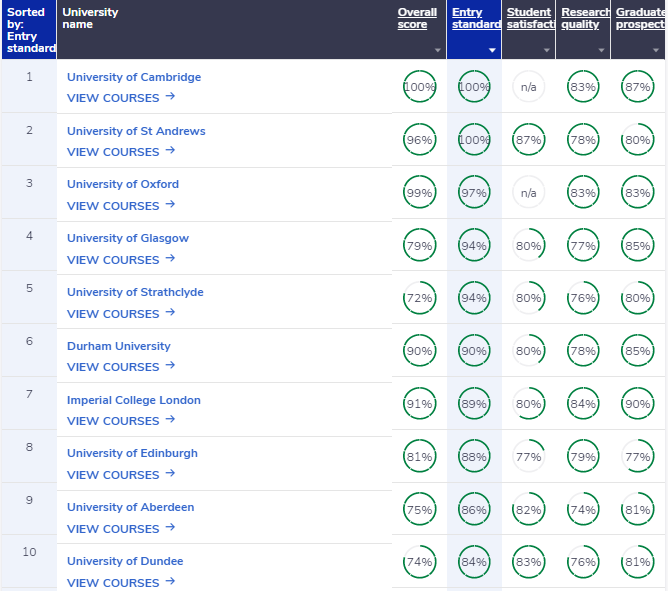
Task: Click Glasgow's 77% research quality circle
Action: click(x=583, y=245)
